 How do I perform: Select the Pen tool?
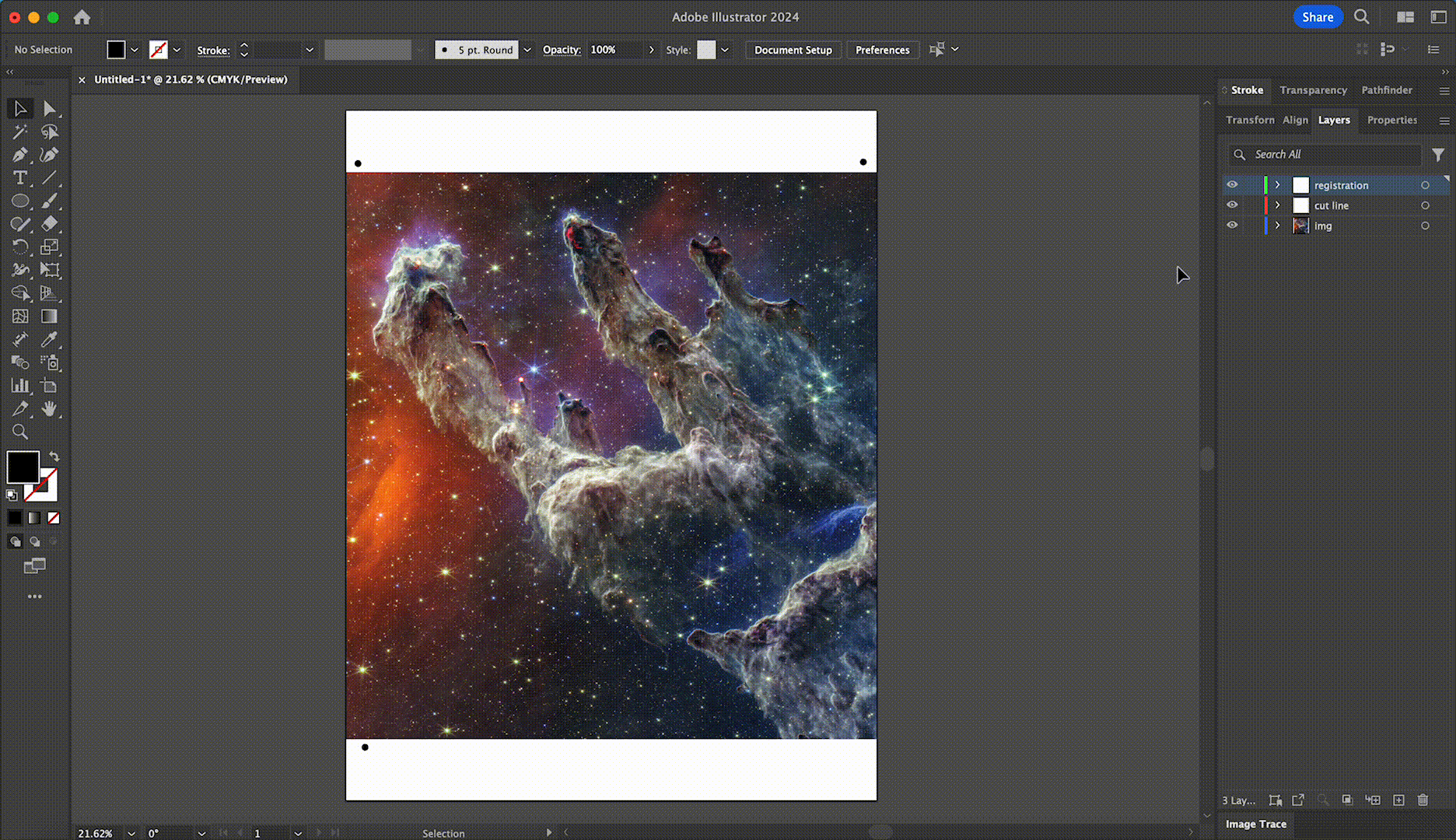(x=20, y=153)
